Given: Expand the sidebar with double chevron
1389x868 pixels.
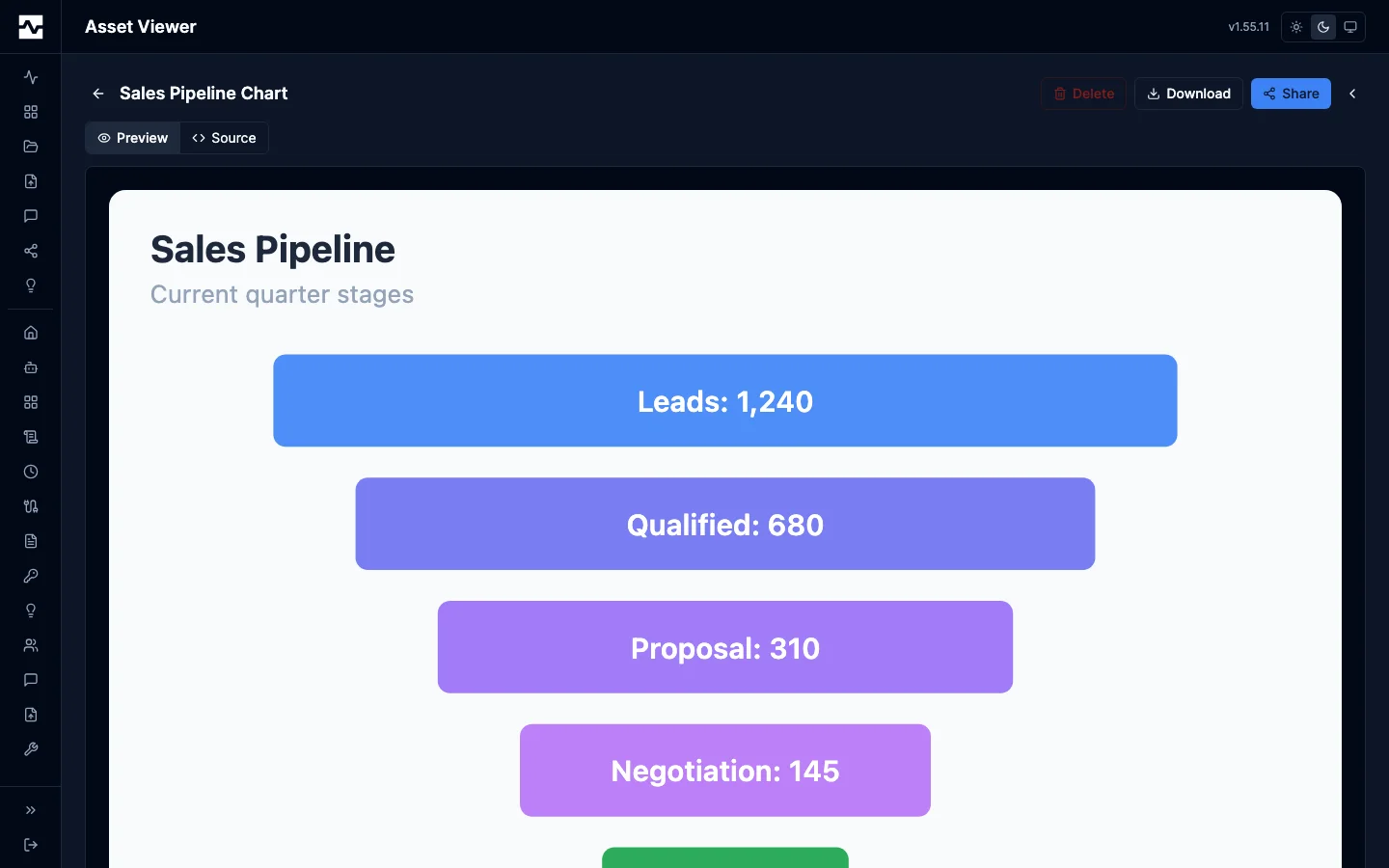Looking at the screenshot, I should tap(31, 810).
